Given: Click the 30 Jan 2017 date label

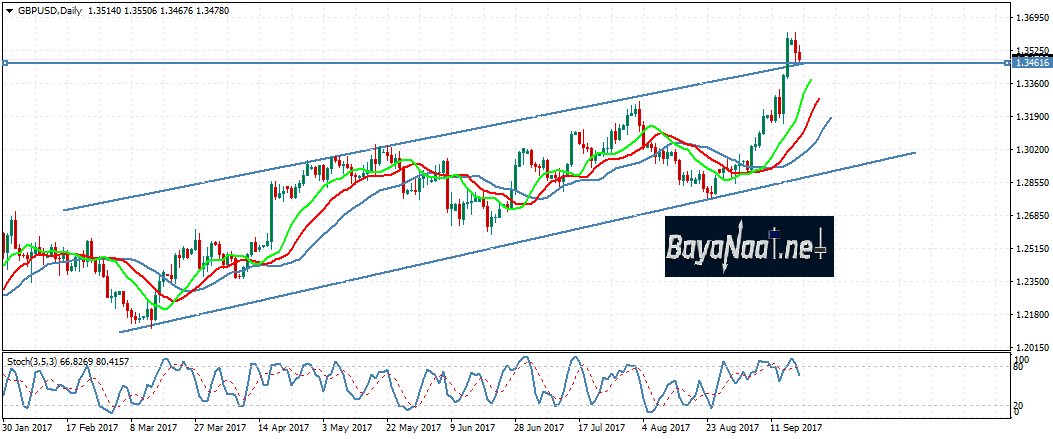Looking at the screenshot, I should click(29, 427).
